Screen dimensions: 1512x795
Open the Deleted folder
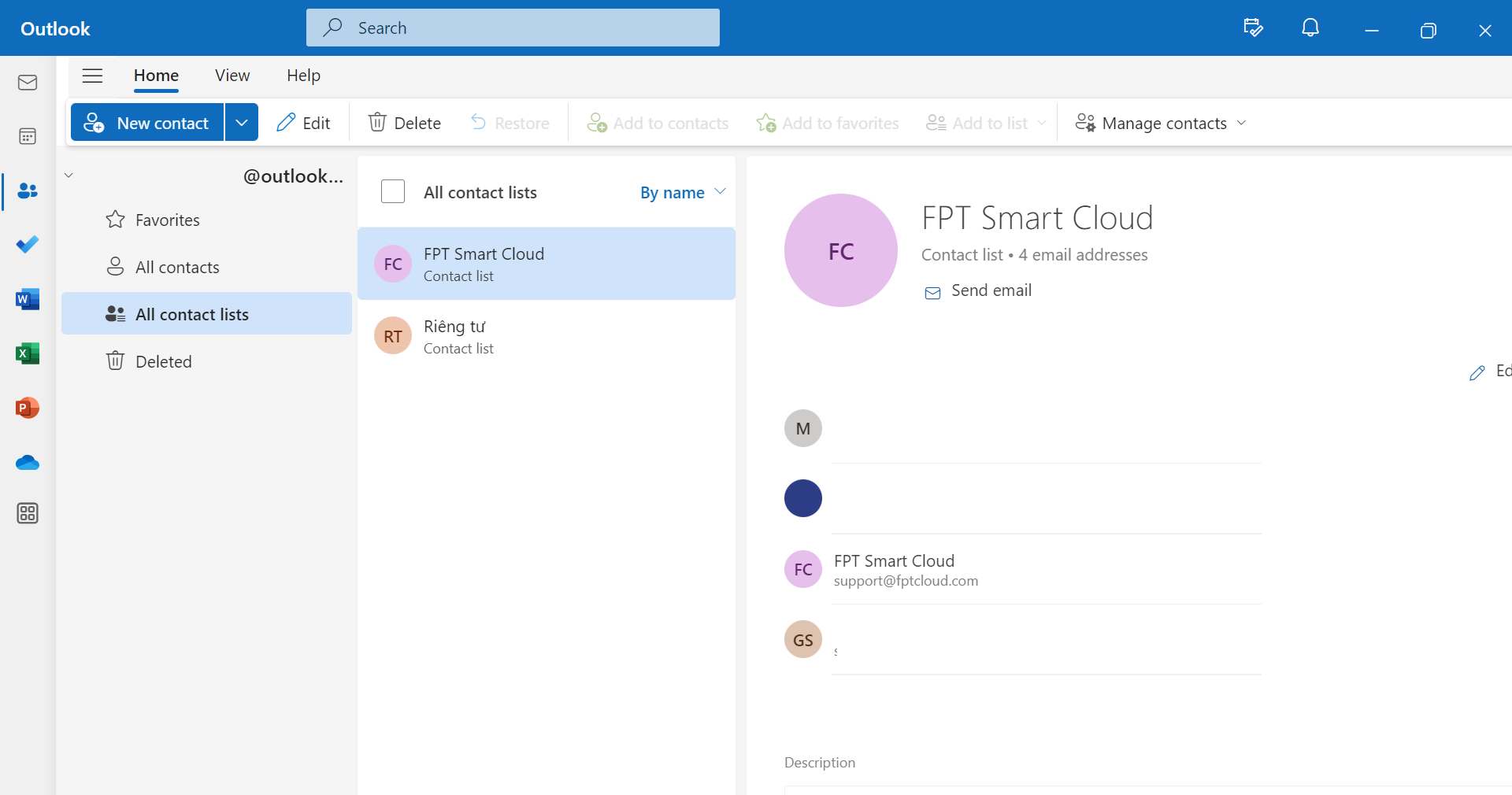point(206,361)
